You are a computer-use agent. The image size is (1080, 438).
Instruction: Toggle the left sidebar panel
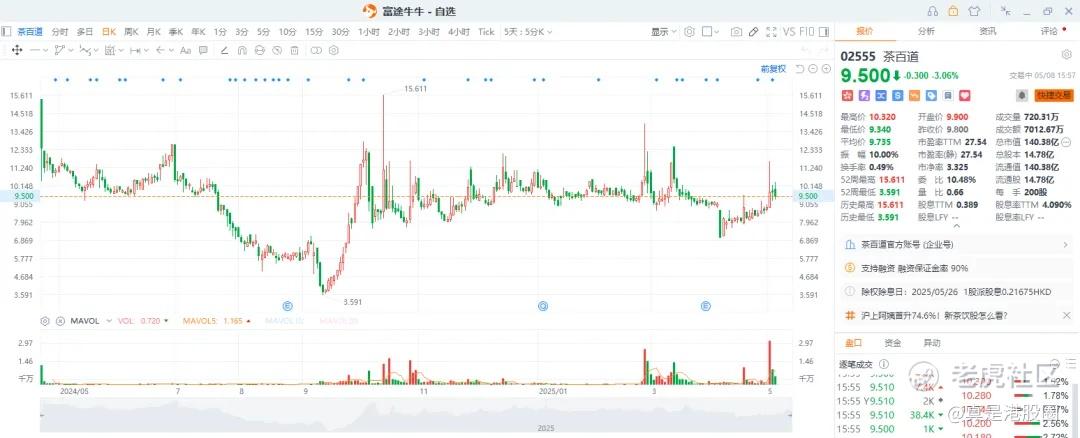click(x=7, y=32)
